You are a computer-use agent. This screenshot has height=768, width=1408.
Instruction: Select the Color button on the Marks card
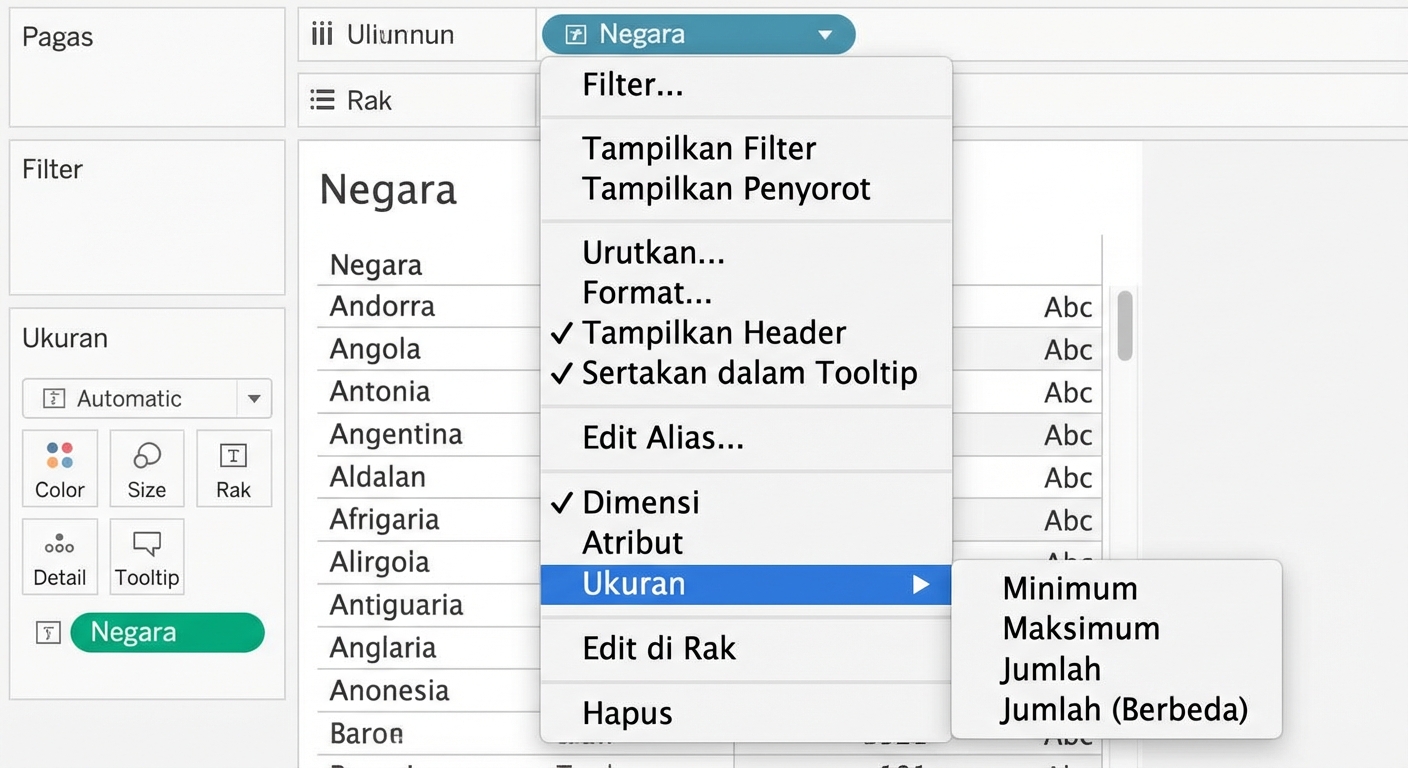pyautogui.click(x=59, y=468)
